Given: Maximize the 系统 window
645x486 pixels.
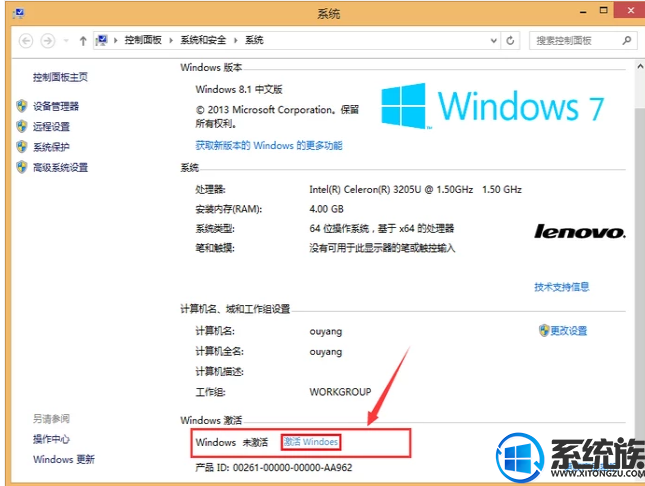Looking at the screenshot, I should [603, 11].
